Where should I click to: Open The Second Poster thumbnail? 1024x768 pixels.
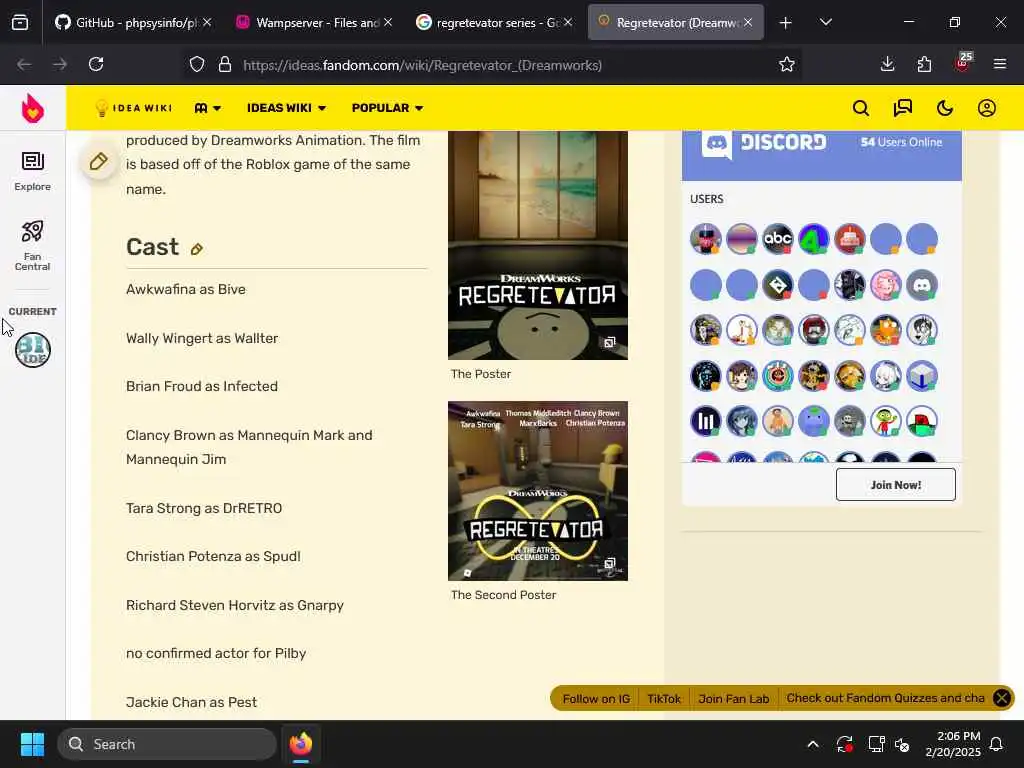pyautogui.click(x=537, y=490)
